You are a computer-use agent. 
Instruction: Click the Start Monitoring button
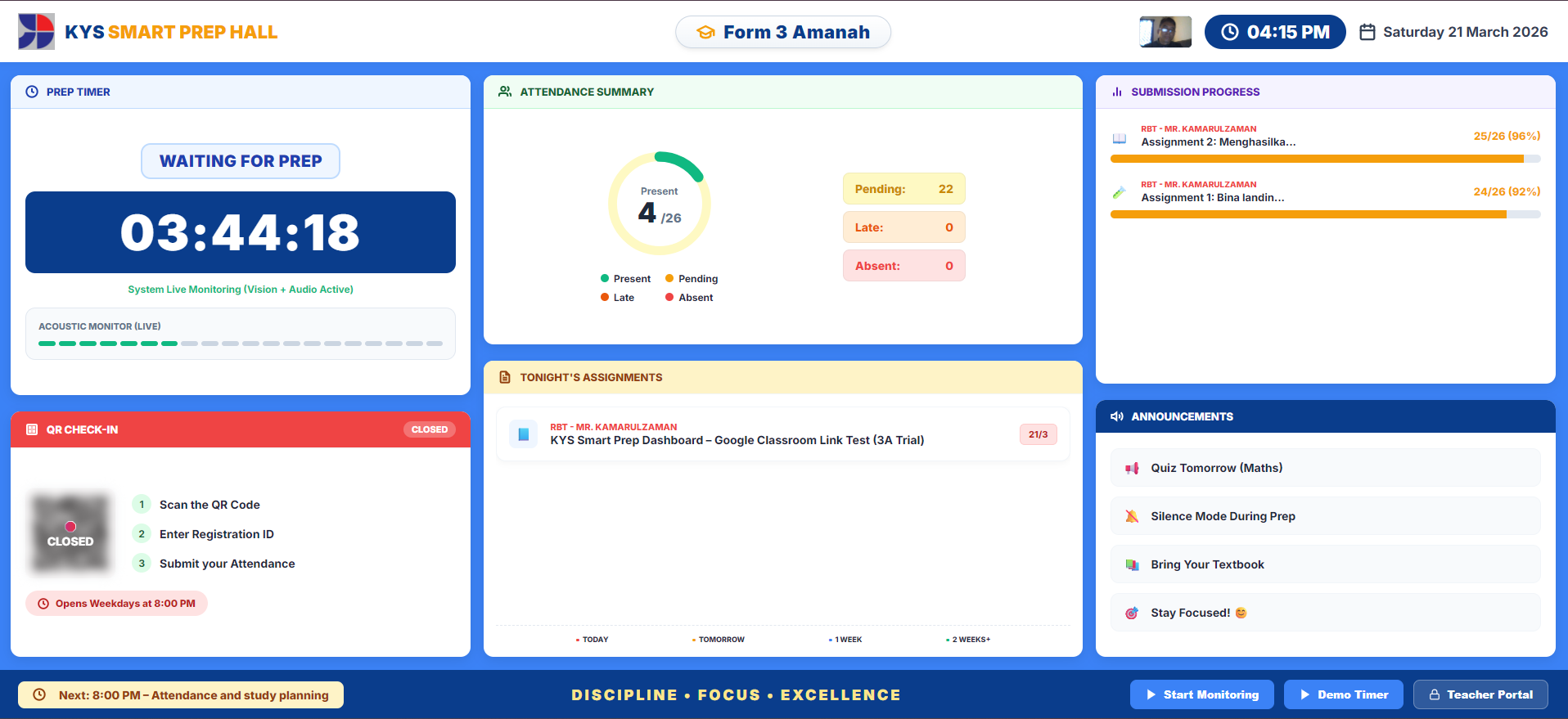point(1202,694)
